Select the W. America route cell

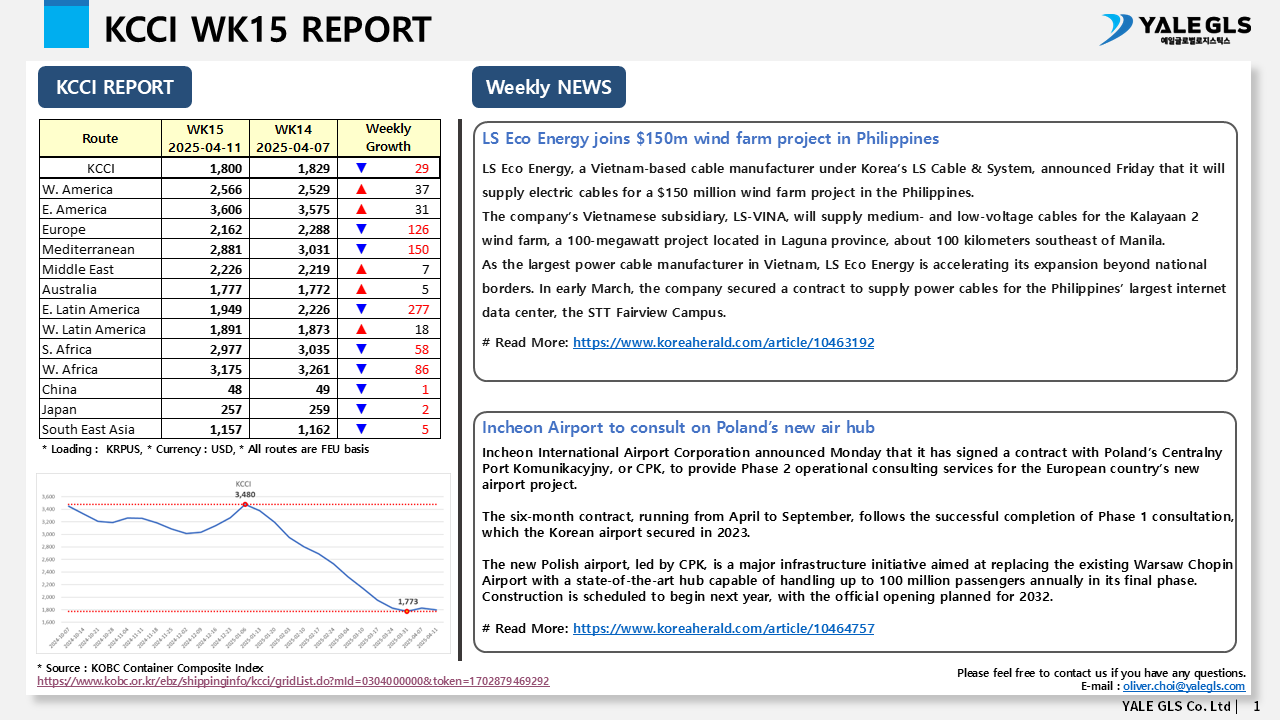(x=100, y=189)
